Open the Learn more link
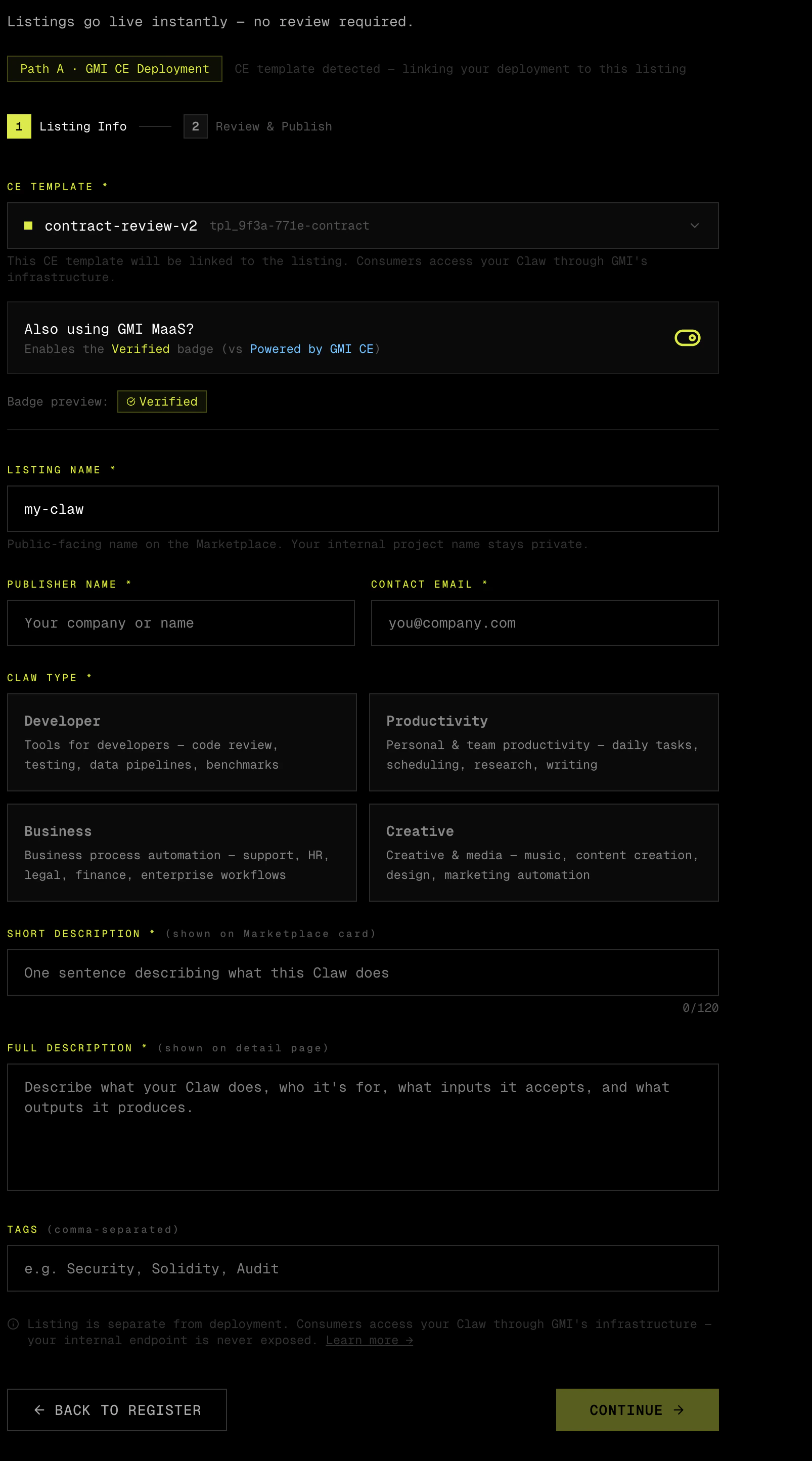The image size is (812, 1461). pyautogui.click(x=369, y=1340)
